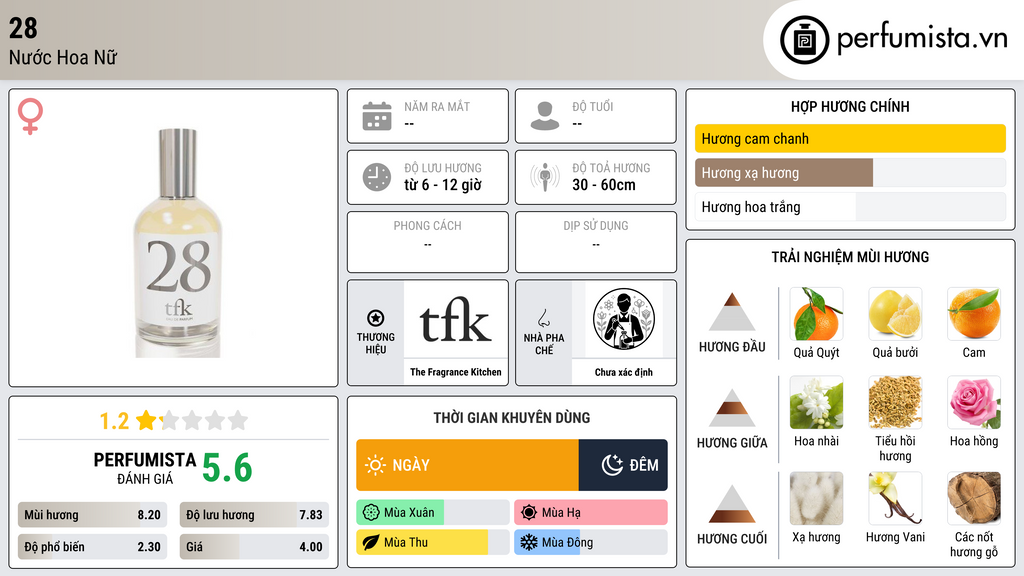Screen dimensions: 1024x576
Task: Select the Xạ hương musk note image
Action: (x=816, y=498)
